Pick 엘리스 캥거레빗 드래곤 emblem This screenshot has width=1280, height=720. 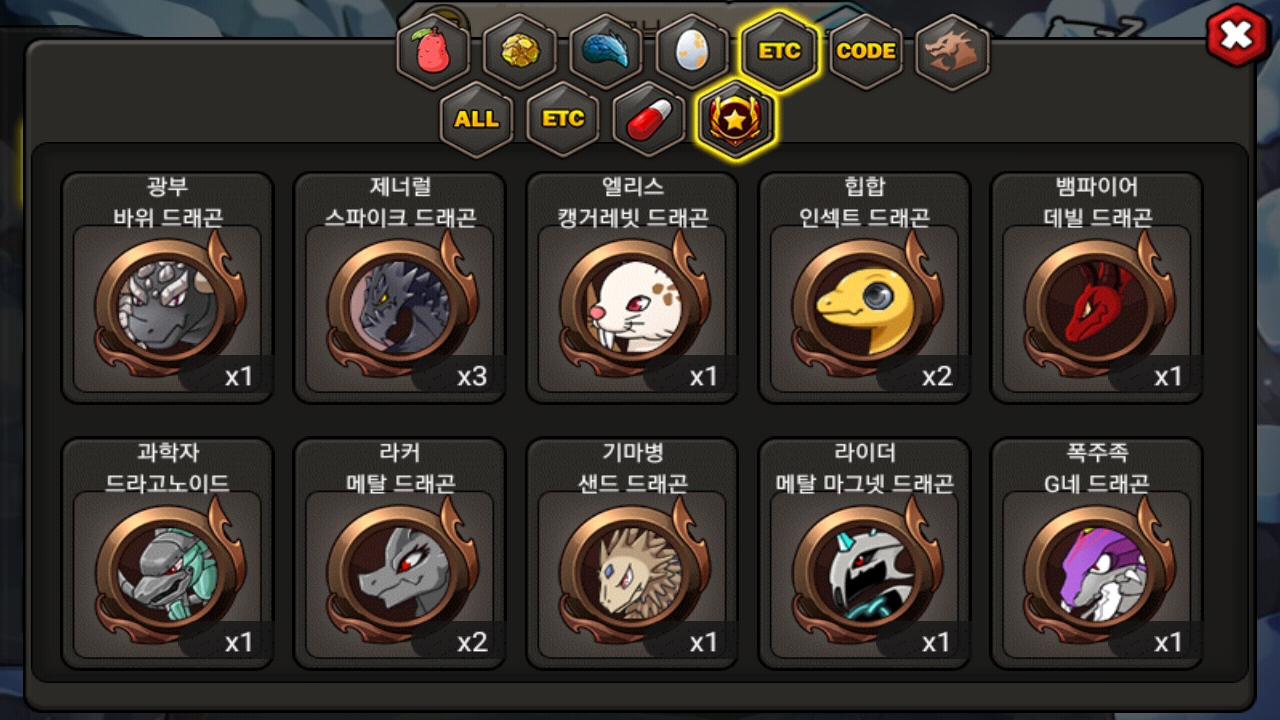click(632, 288)
